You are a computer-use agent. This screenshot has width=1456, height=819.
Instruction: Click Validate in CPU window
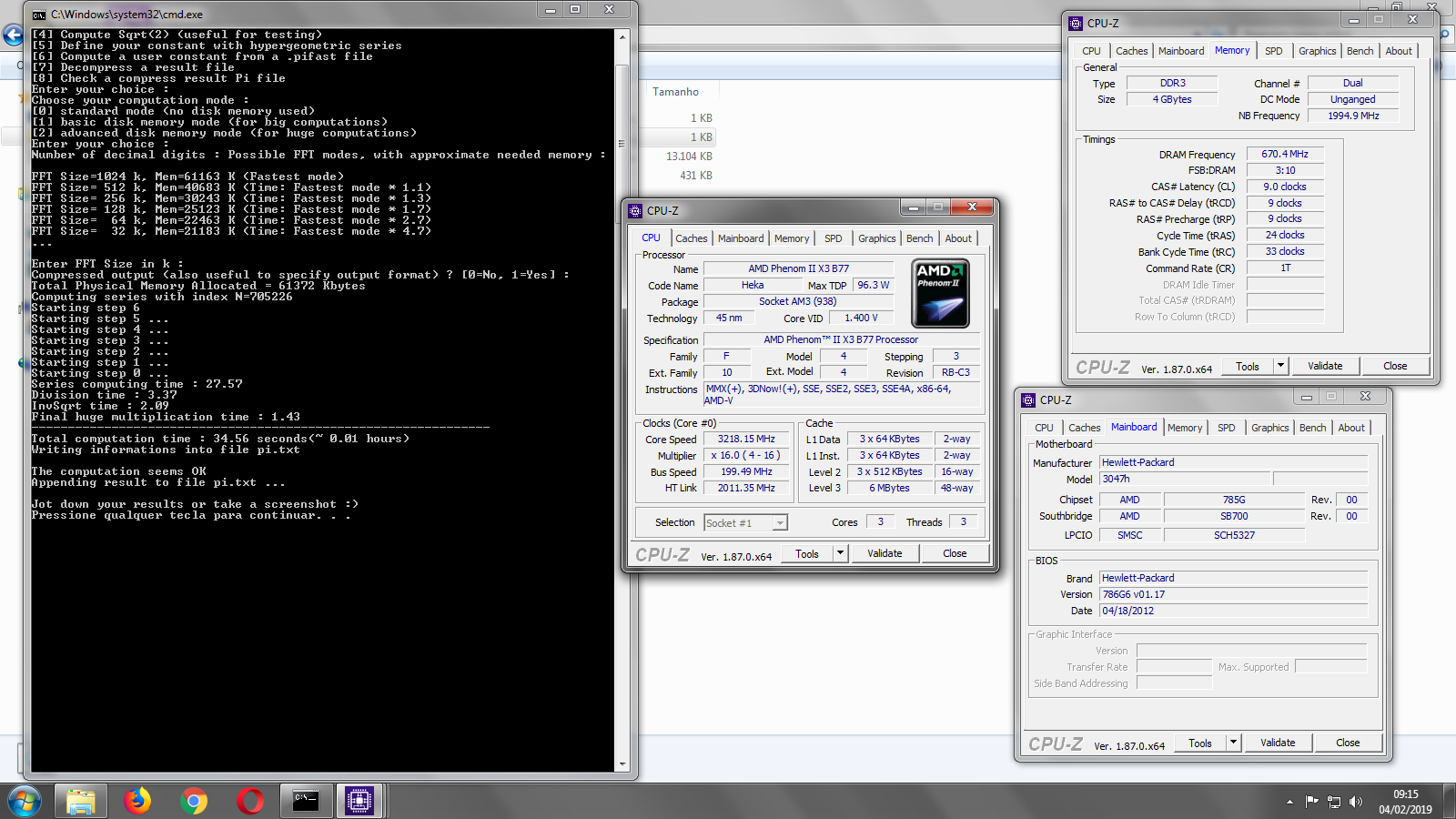(x=885, y=553)
